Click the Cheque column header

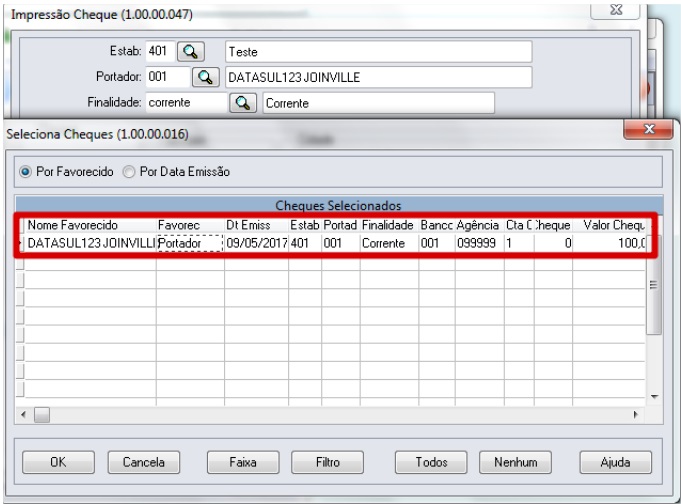553,225
